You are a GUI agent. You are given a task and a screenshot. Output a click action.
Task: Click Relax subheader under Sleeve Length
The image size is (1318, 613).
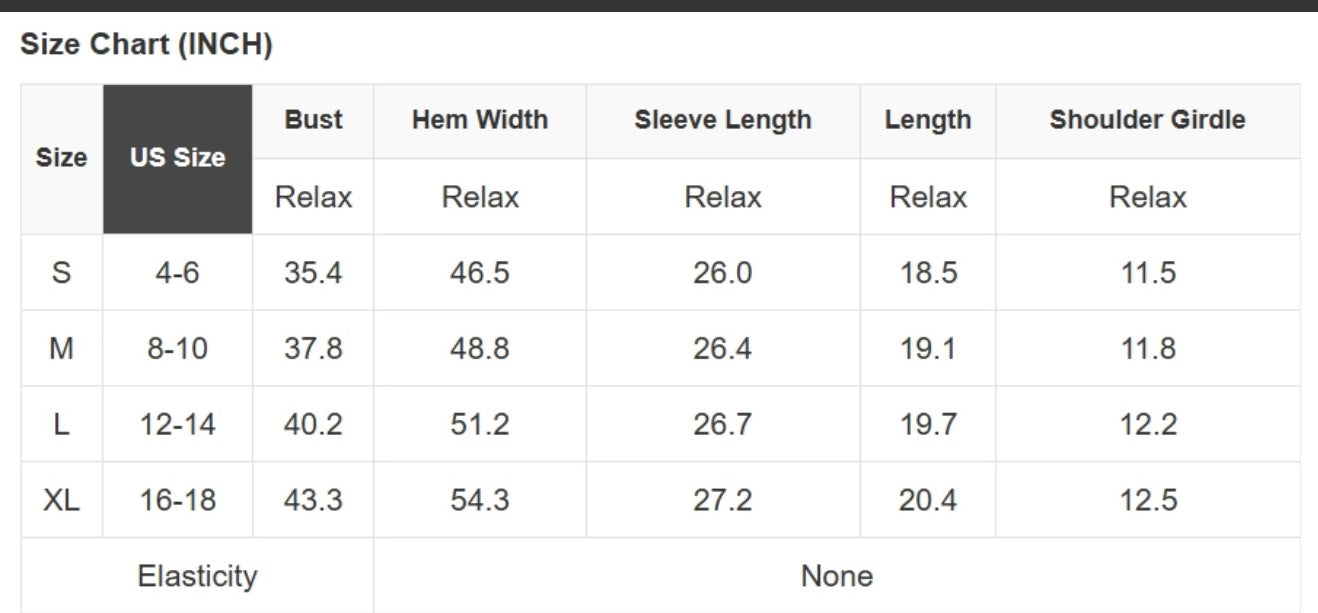[x=723, y=197]
